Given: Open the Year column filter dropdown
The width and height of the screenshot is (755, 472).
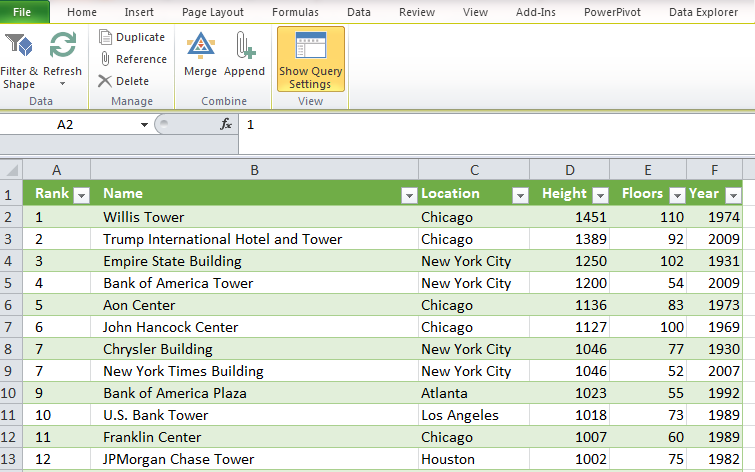Looking at the screenshot, I should (x=733, y=195).
